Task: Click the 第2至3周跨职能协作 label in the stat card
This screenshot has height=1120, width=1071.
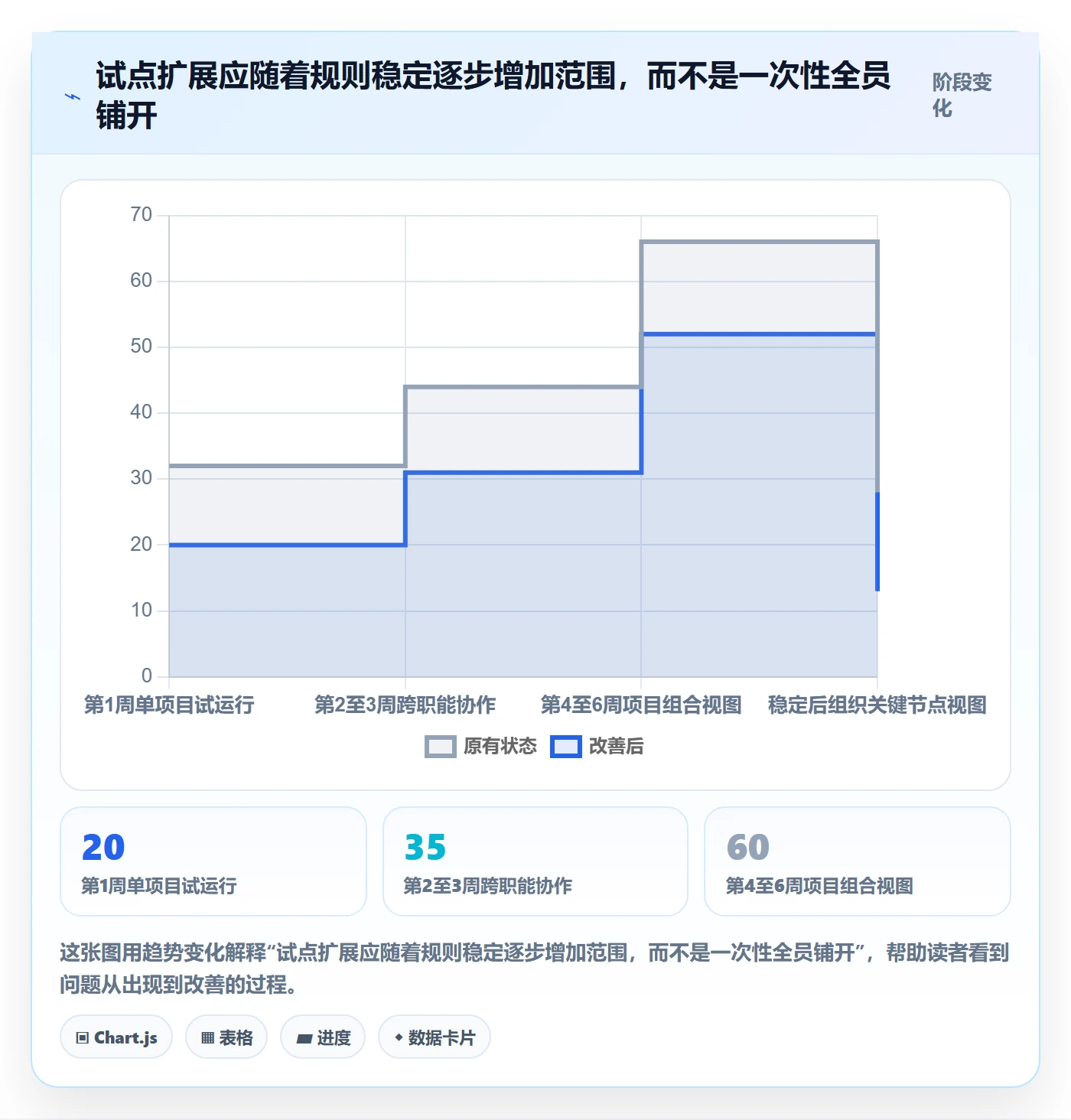Action: (488, 886)
